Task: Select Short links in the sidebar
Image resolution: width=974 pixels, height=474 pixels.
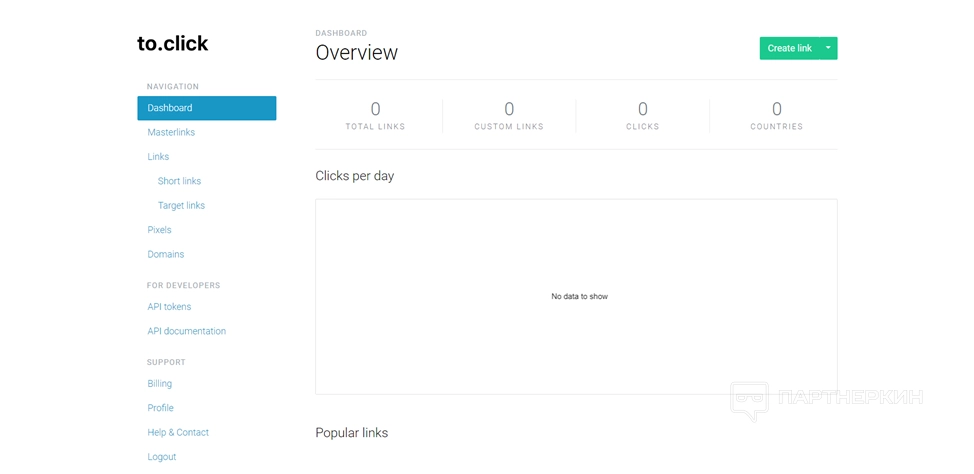Action: point(180,181)
